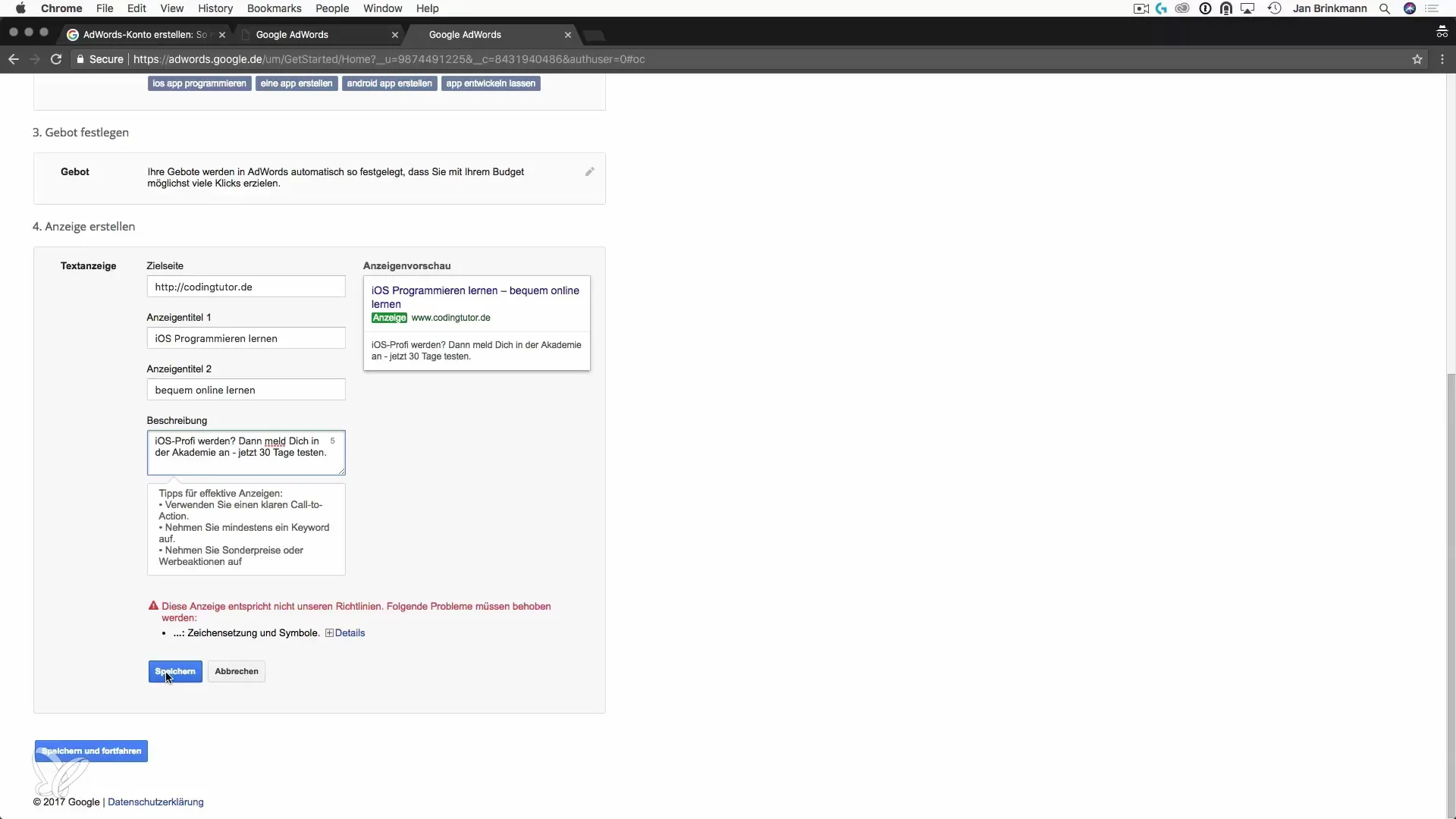Click the '3. Gebot festlegen' heading

pos(80,133)
